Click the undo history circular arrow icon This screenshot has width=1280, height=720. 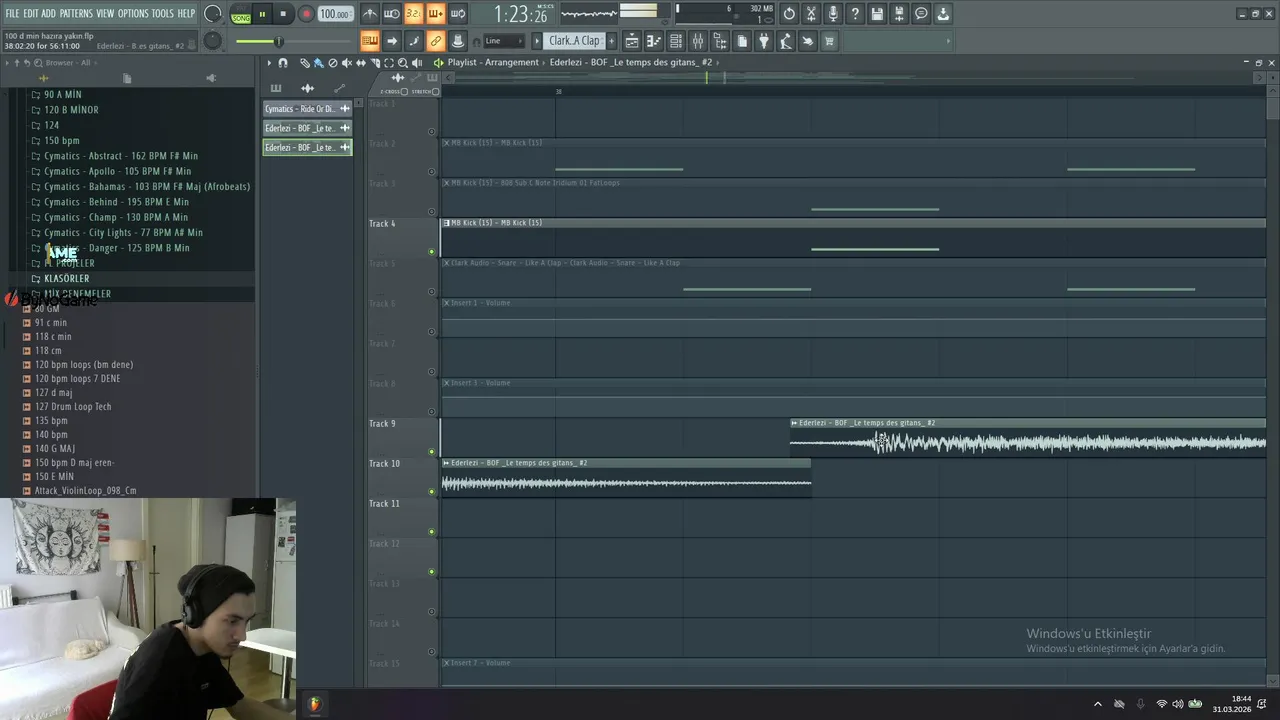789,14
